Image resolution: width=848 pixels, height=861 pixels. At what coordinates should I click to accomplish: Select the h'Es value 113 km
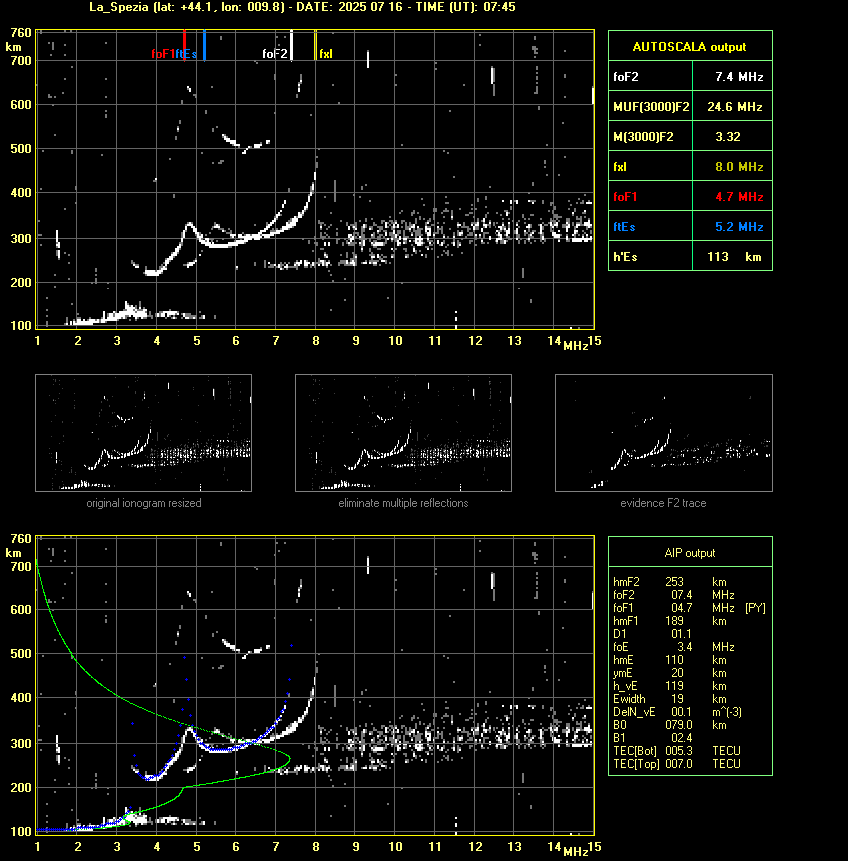[734, 256]
